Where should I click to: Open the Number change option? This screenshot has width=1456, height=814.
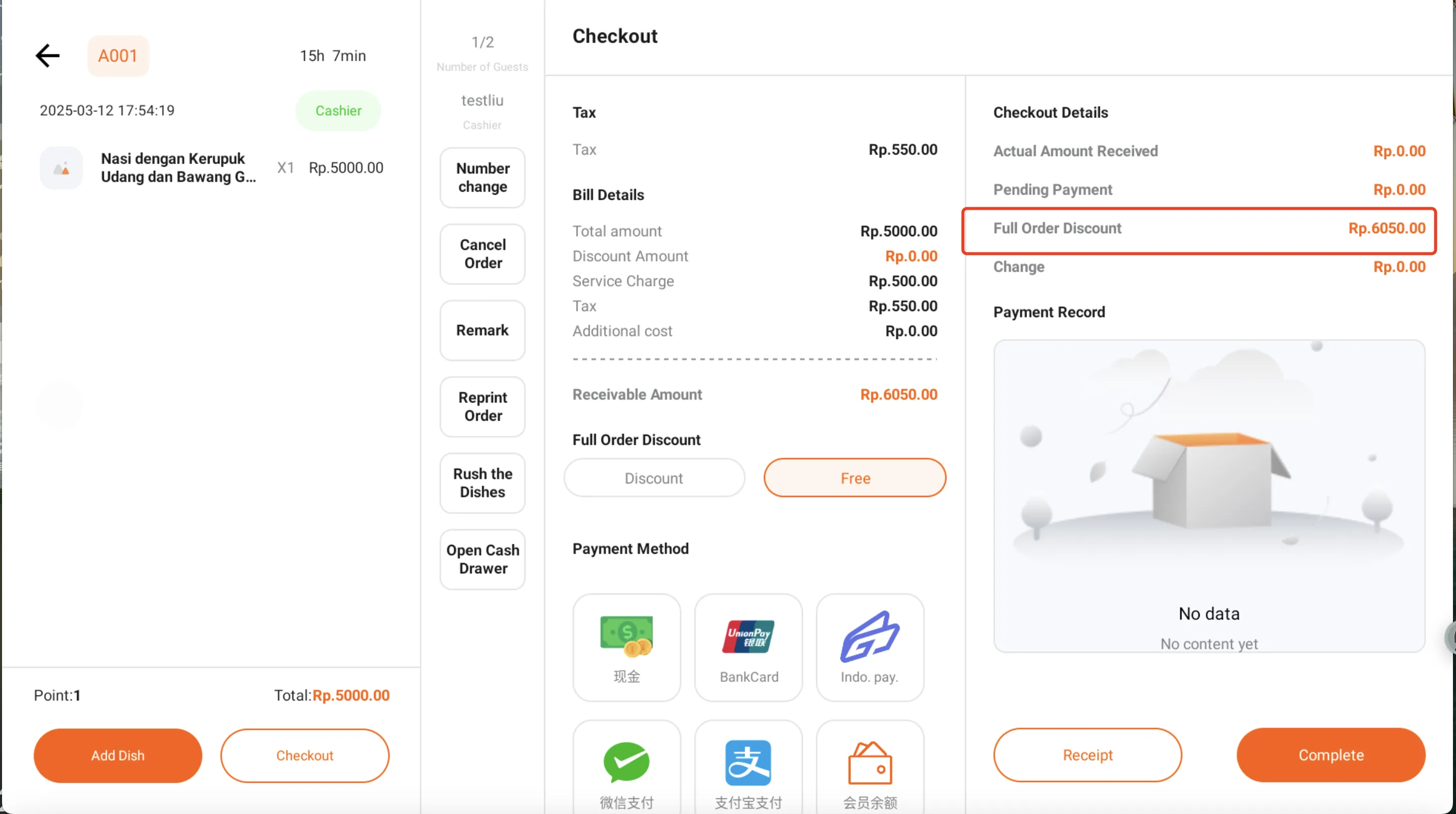(483, 177)
